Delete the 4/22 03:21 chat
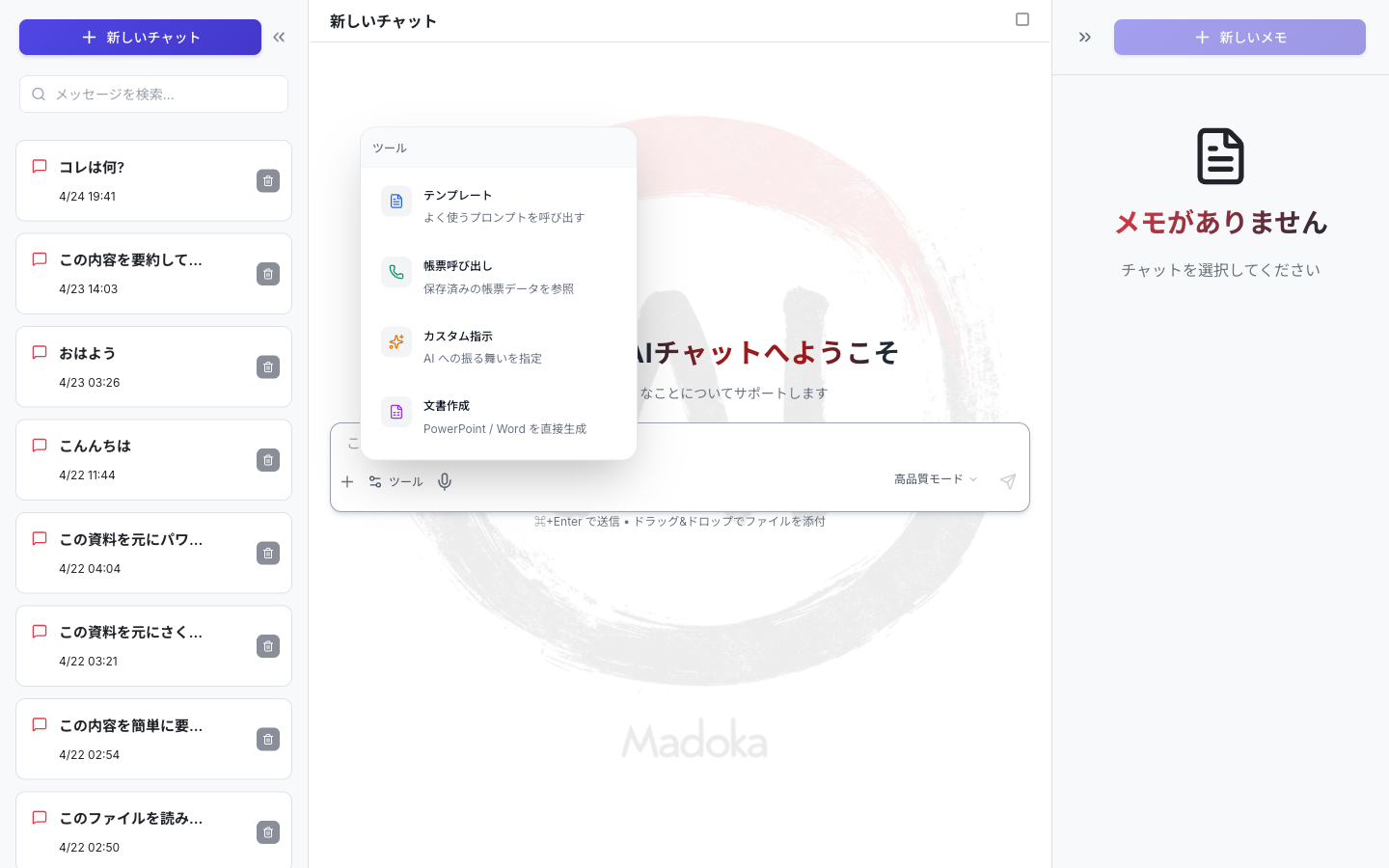Image resolution: width=1389 pixels, height=868 pixels. (268, 646)
